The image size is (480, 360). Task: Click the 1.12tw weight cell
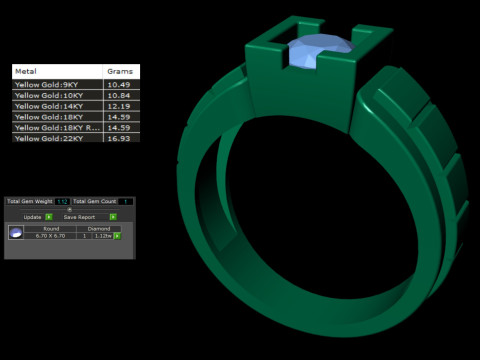point(103,236)
